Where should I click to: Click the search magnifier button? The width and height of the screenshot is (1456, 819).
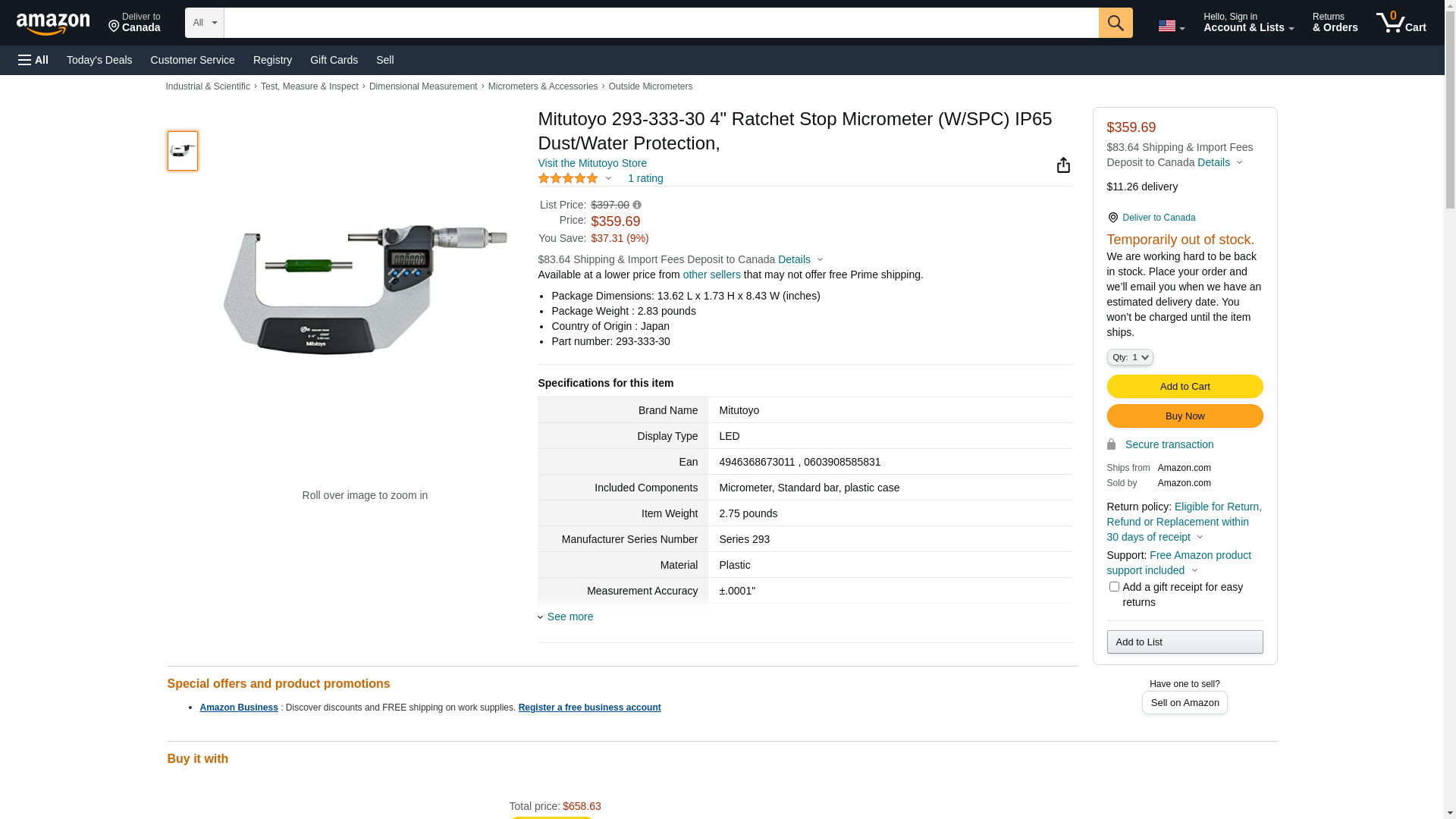[x=1115, y=23]
